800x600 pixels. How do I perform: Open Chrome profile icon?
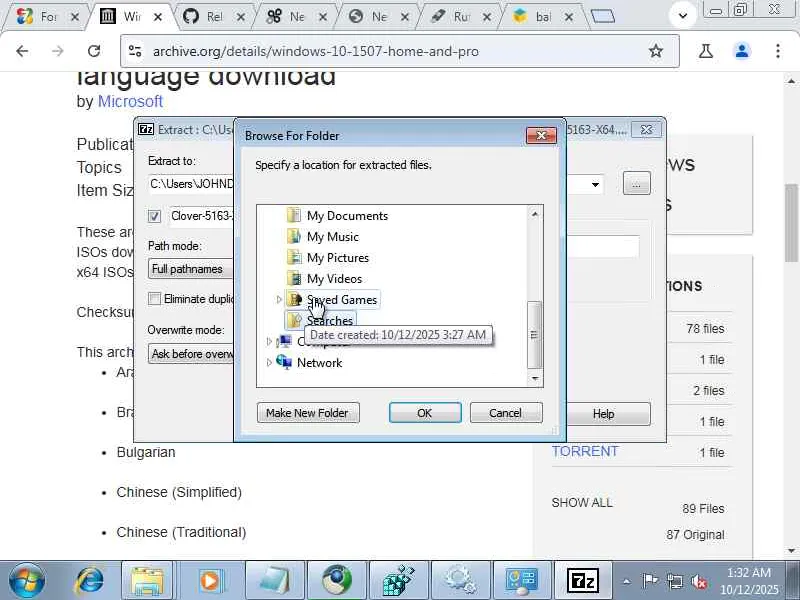tap(742, 51)
